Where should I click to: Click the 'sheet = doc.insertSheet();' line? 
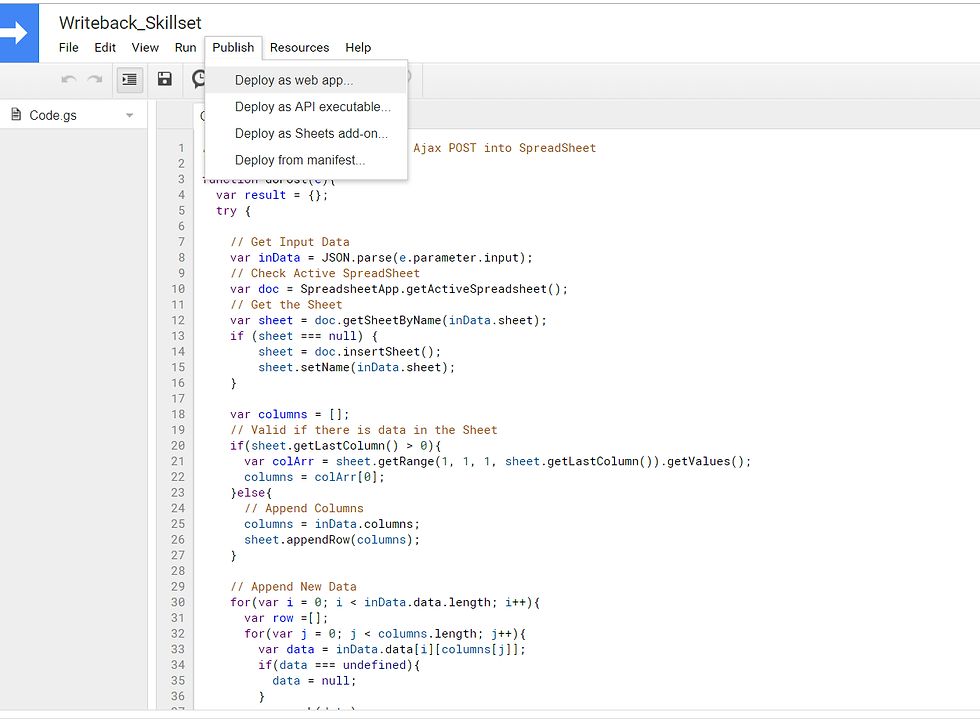coord(349,351)
